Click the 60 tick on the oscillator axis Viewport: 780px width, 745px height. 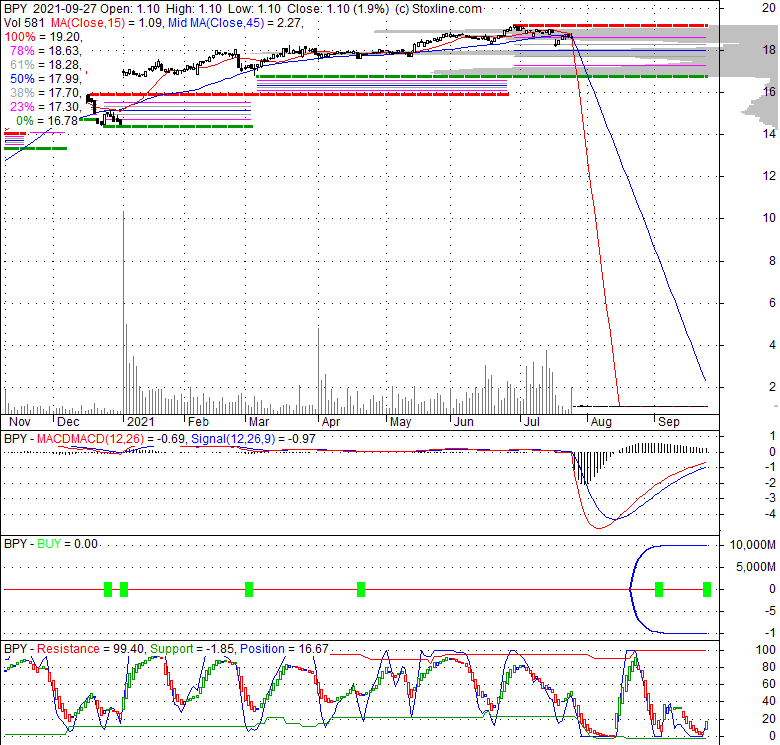click(769, 684)
